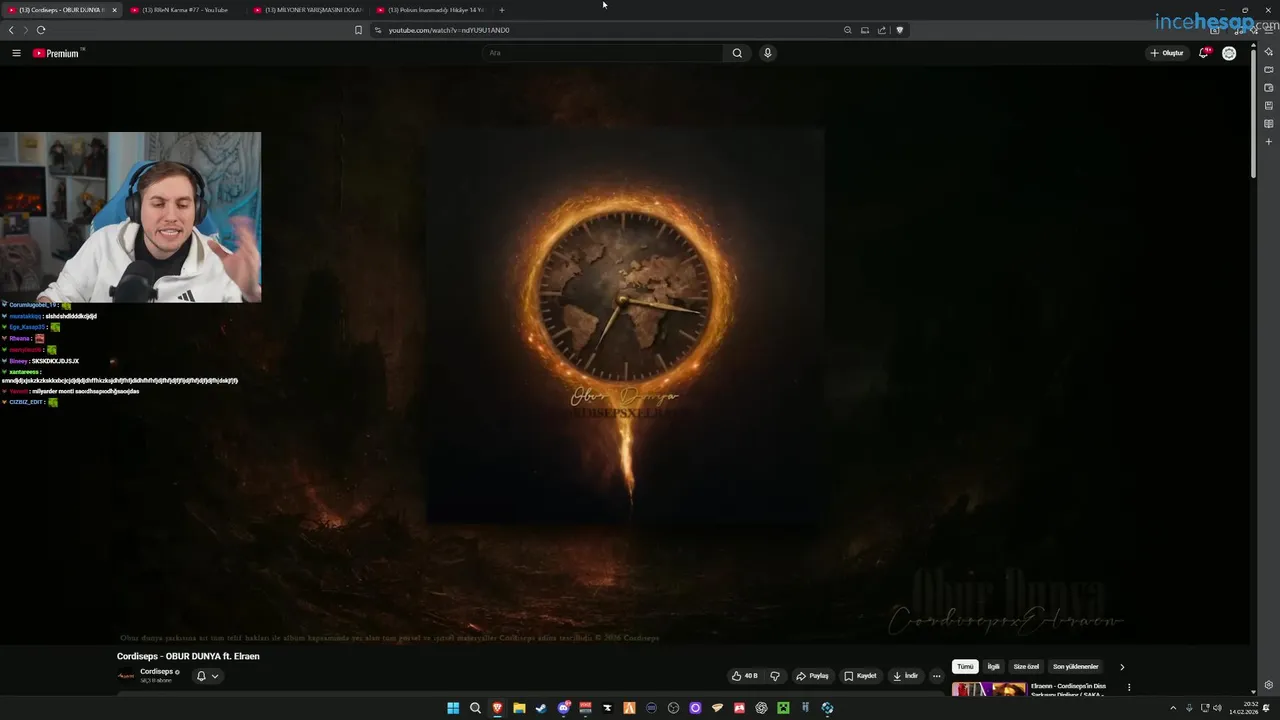Dislike the video with thumbs down
This screenshot has width=1280, height=720.
pos(775,676)
